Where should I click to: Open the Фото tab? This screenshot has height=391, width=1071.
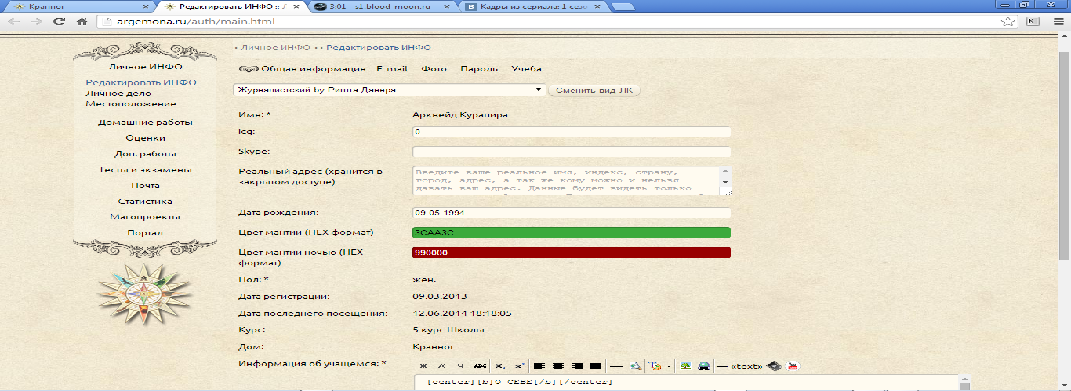click(x=434, y=69)
